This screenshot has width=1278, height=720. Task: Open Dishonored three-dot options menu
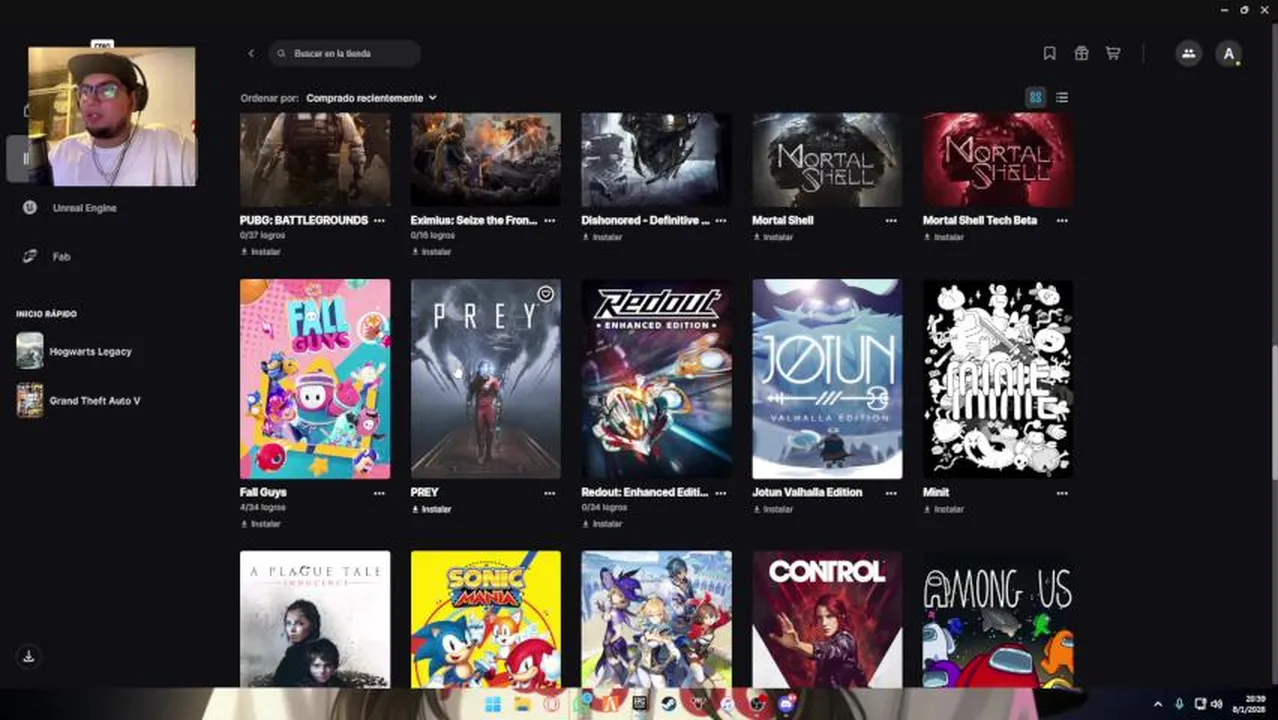(720, 220)
